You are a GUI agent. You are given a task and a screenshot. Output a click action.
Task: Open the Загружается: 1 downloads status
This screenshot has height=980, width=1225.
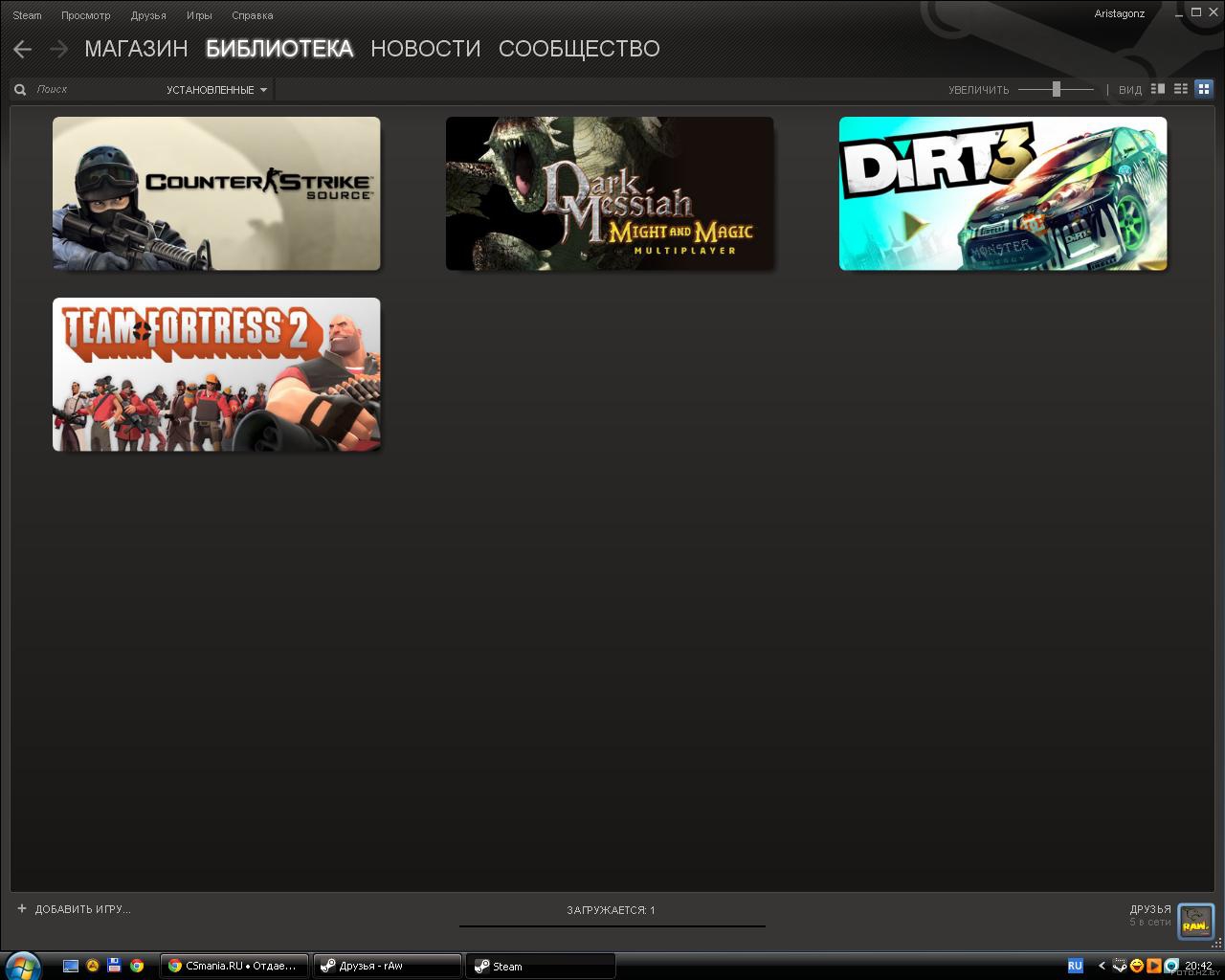[611, 910]
